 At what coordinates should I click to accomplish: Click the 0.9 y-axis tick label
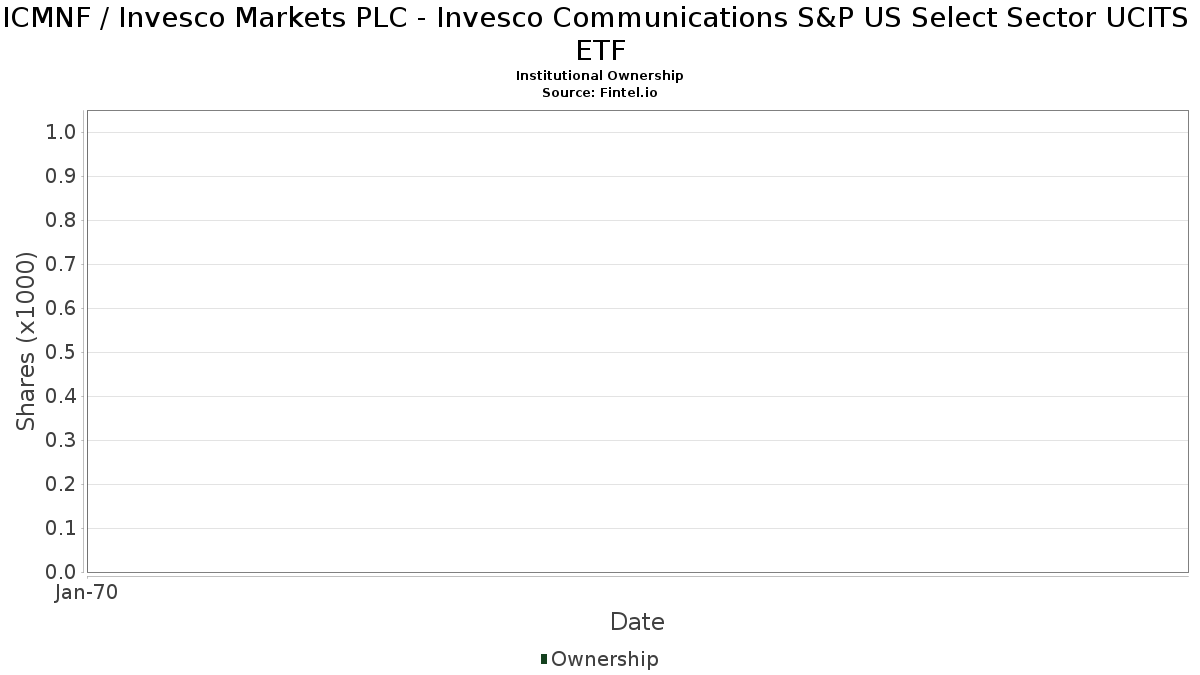pyautogui.click(x=62, y=177)
